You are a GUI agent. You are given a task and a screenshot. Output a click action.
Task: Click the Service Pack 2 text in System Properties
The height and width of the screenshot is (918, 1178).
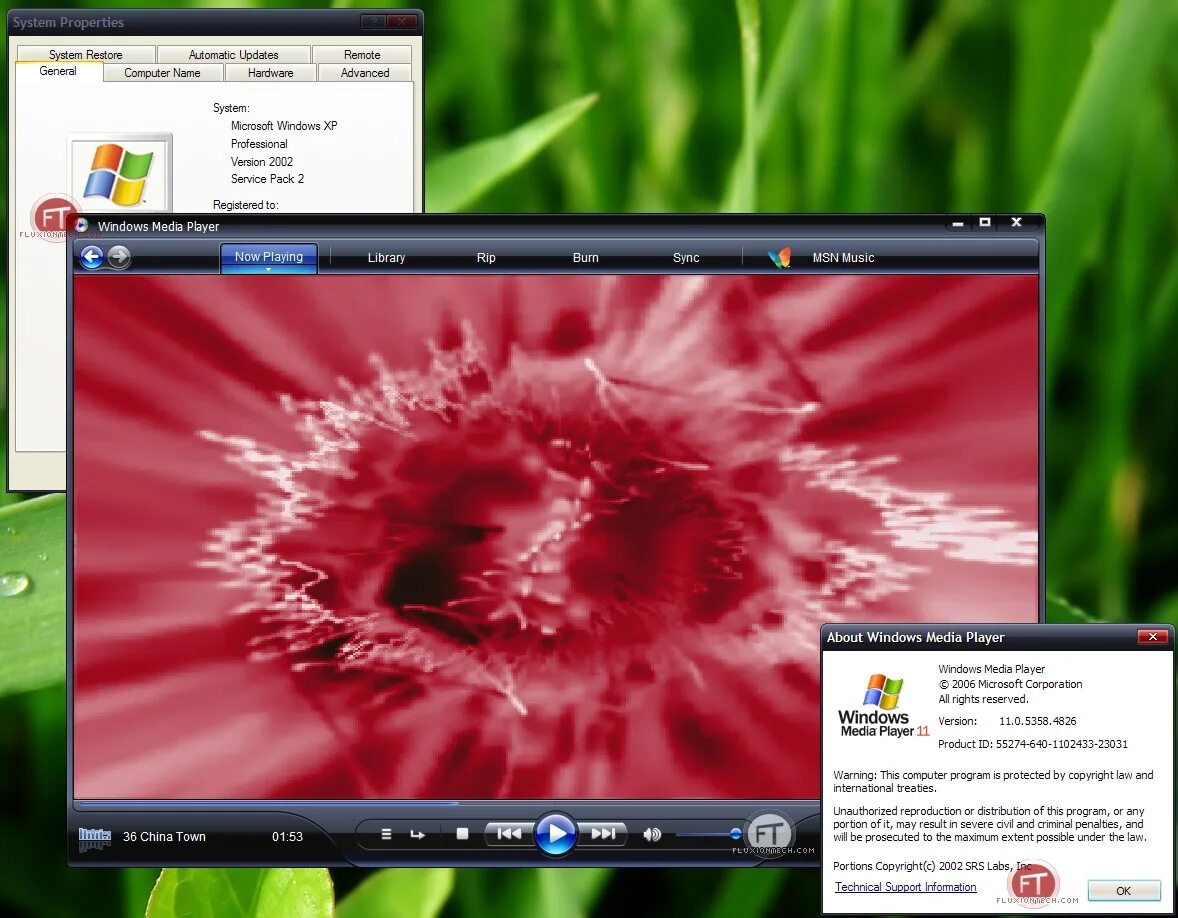(267, 179)
